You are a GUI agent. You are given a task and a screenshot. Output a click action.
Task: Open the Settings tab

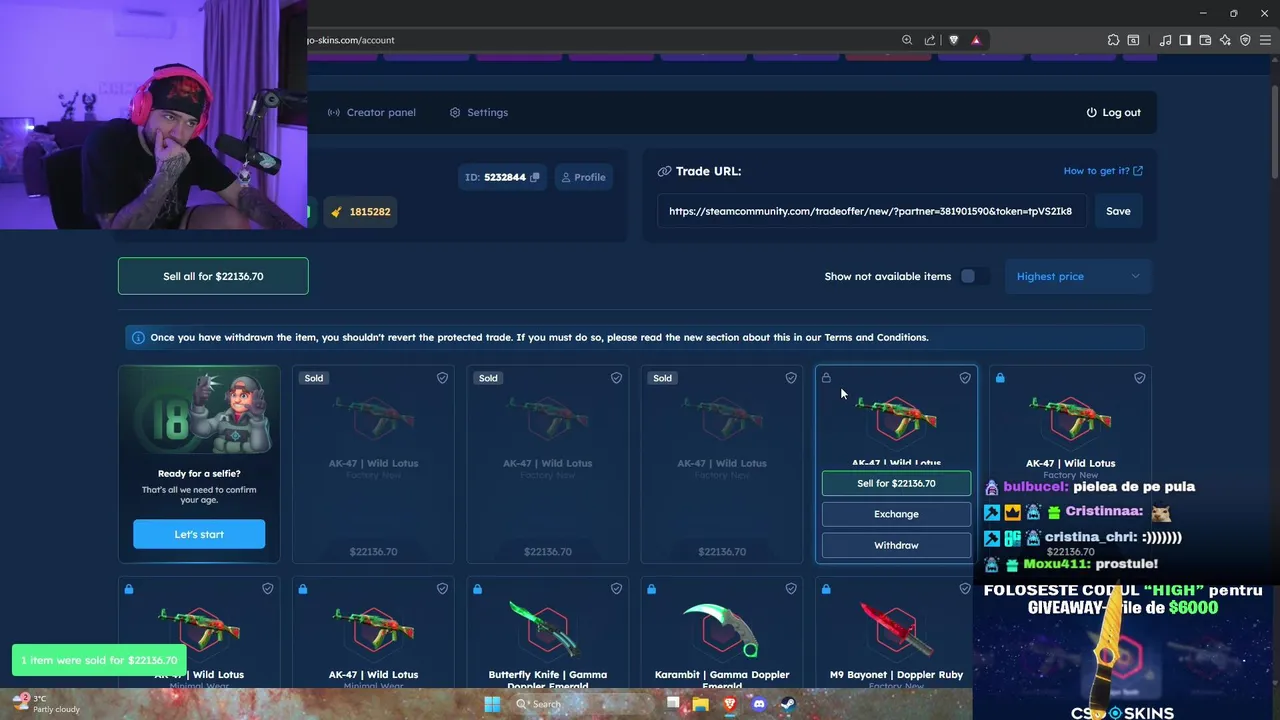[478, 112]
